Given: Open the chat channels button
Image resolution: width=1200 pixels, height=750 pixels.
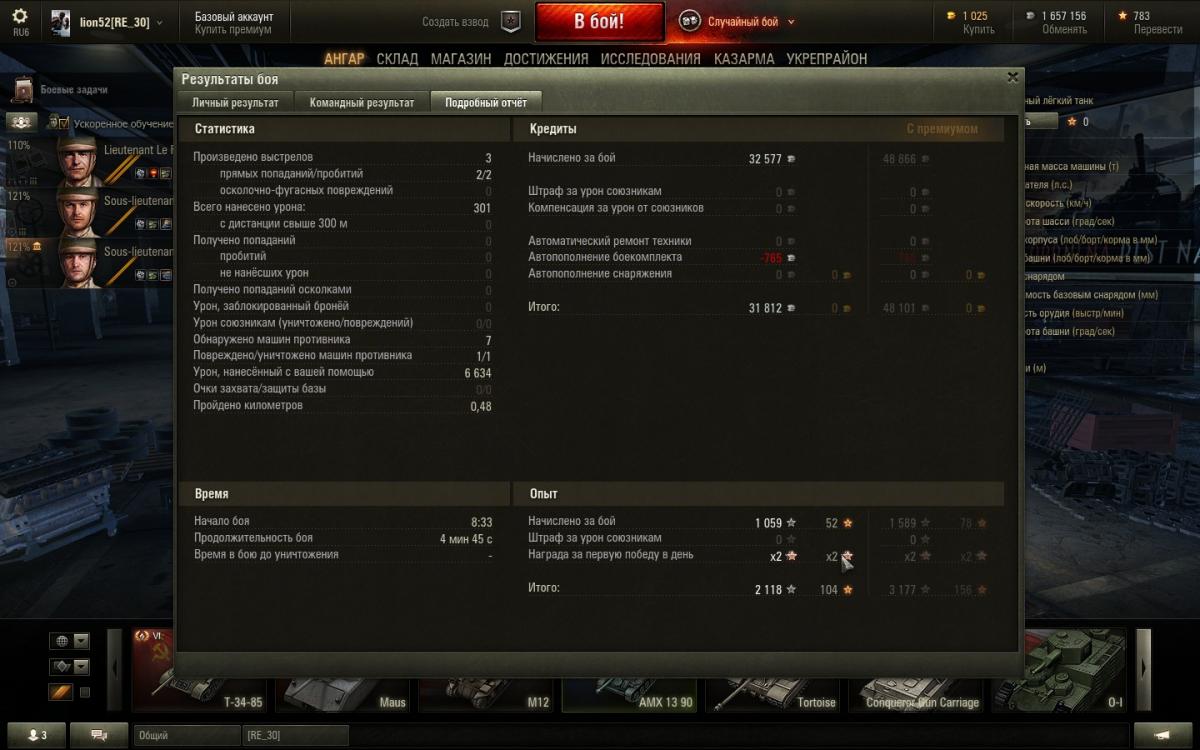Looking at the screenshot, I should click(99, 735).
